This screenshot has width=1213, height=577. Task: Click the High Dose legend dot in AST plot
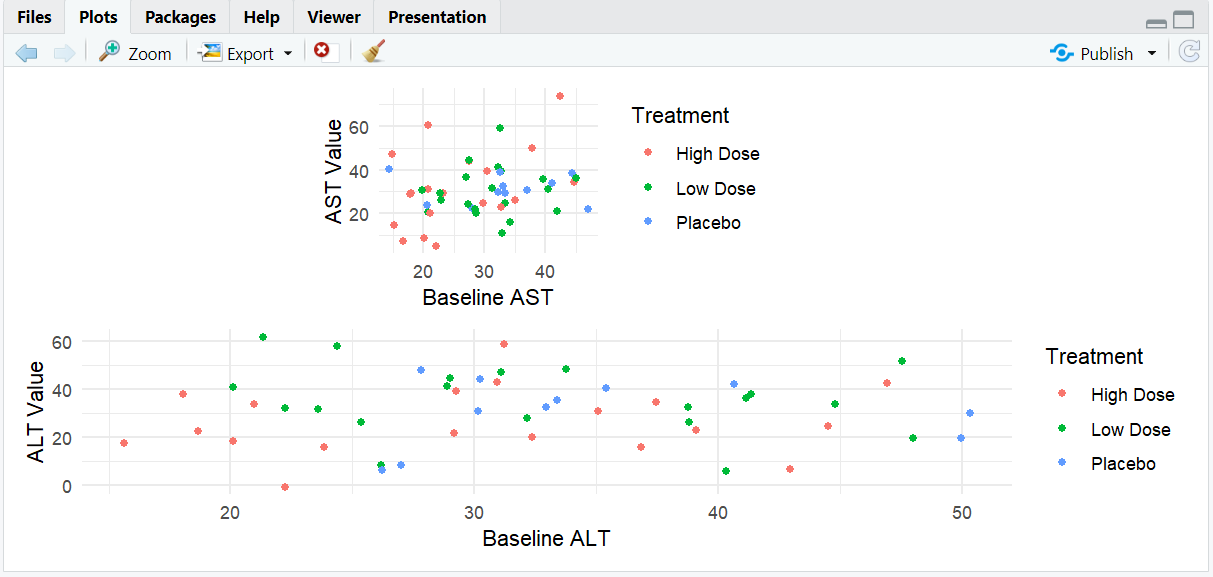tap(648, 153)
